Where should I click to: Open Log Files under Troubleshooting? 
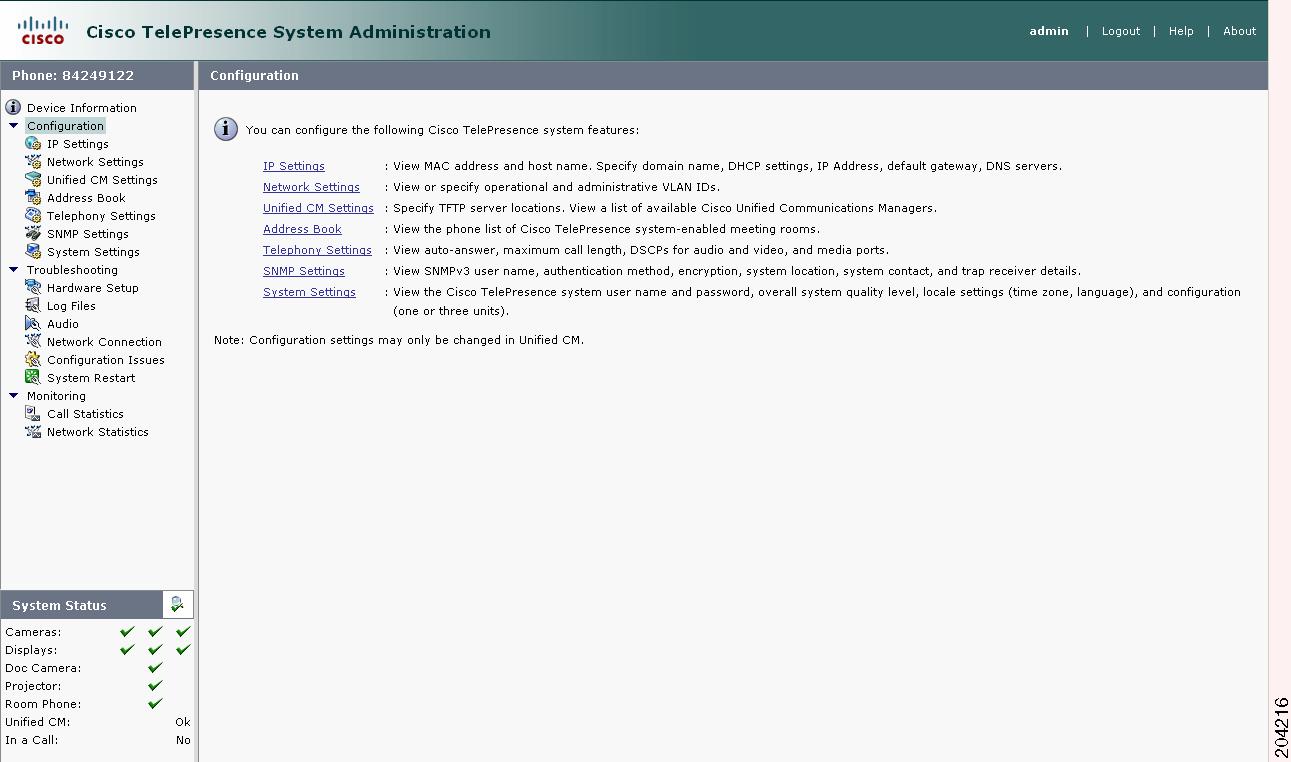tap(71, 306)
